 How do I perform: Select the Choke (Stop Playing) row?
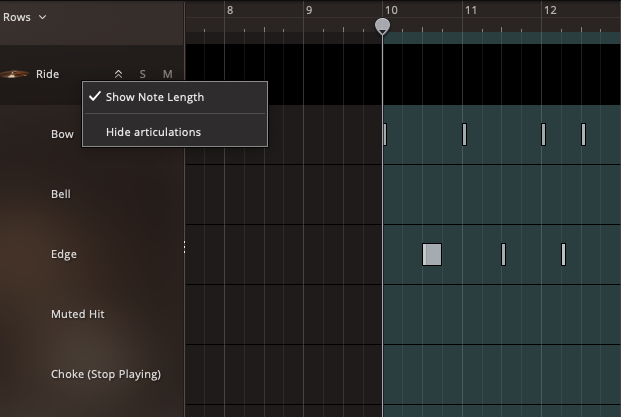tap(106, 374)
